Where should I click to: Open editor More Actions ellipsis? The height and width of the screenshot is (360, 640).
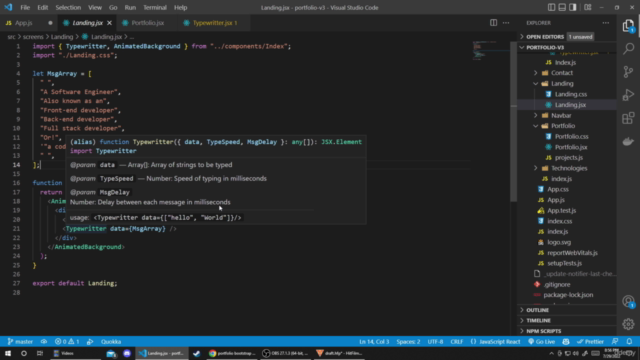coord(506,23)
